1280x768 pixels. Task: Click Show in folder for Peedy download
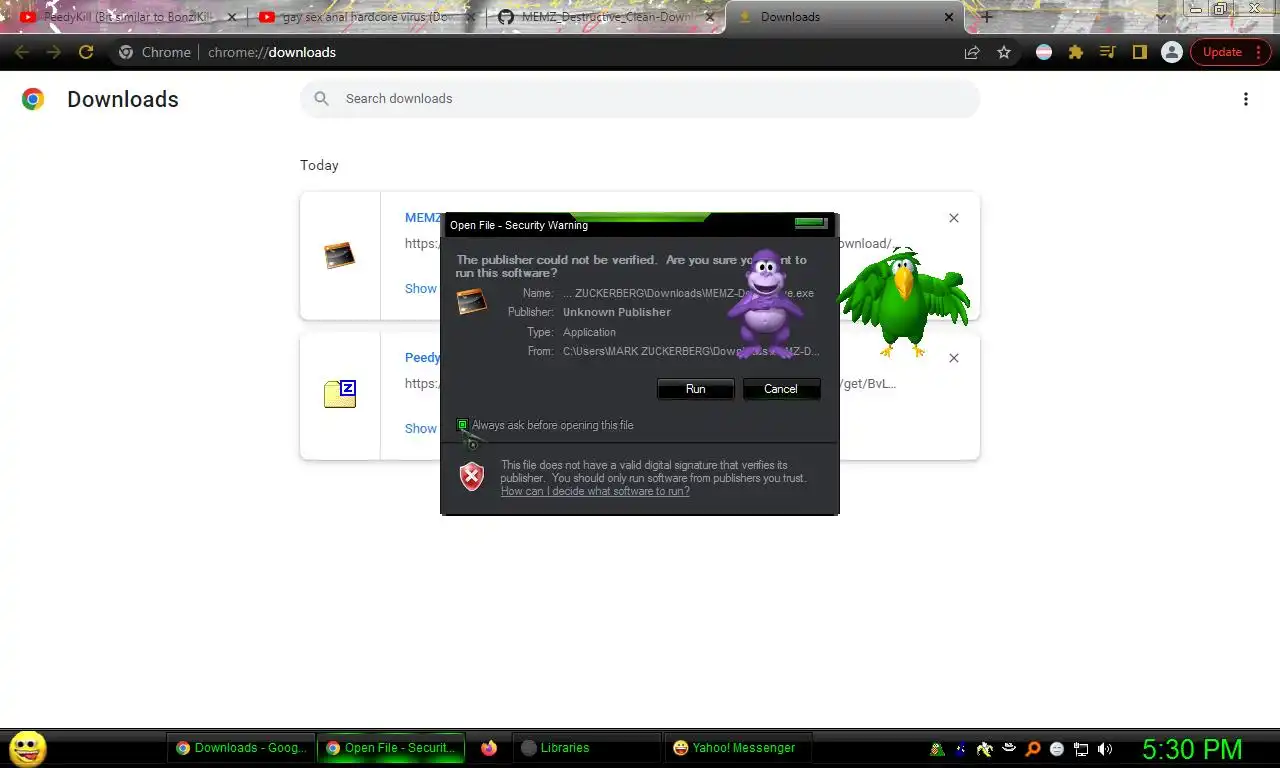[421, 428]
